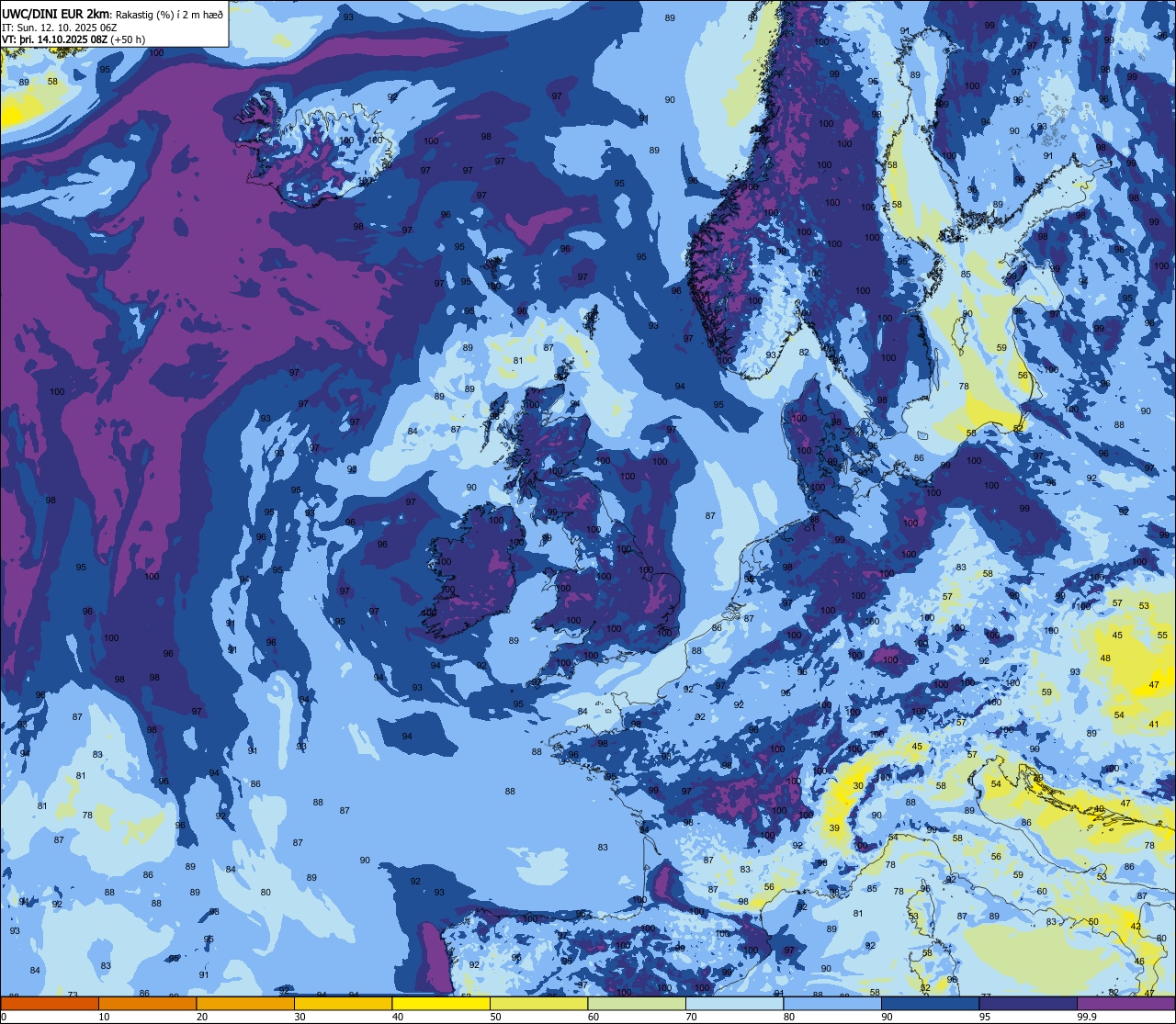Click the 'IT: Sun. 12. 10. 2025 06Z' line
The image size is (1176, 1024).
60,27
